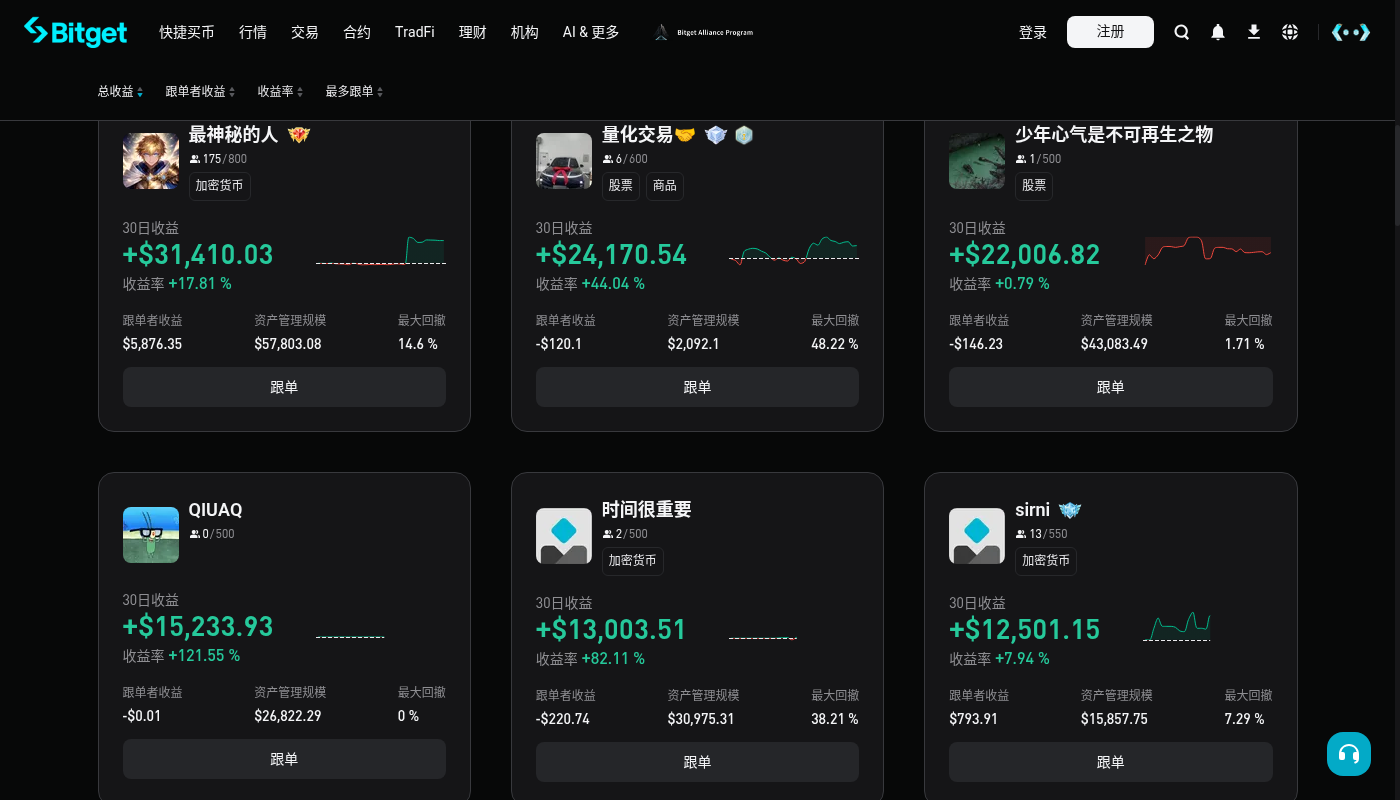Image resolution: width=1400 pixels, height=800 pixels.
Task: Select 股票 tag on 少年心气是不可再生之物 card
Action: pyautogui.click(x=1034, y=186)
